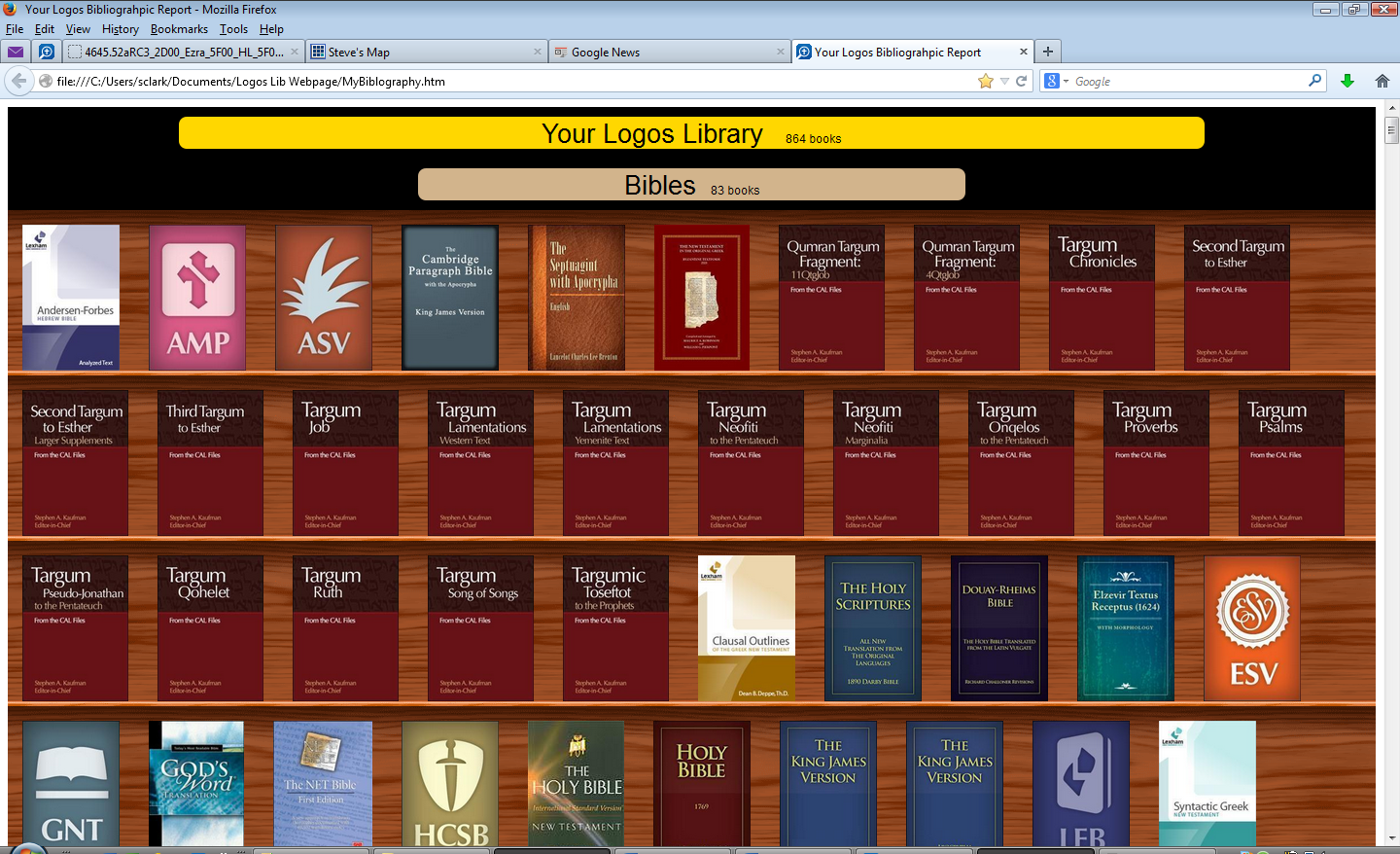Close the Your Logos Bibliographic Report tab
This screenshot has width=1400, height=854.
pos(1024,52)
